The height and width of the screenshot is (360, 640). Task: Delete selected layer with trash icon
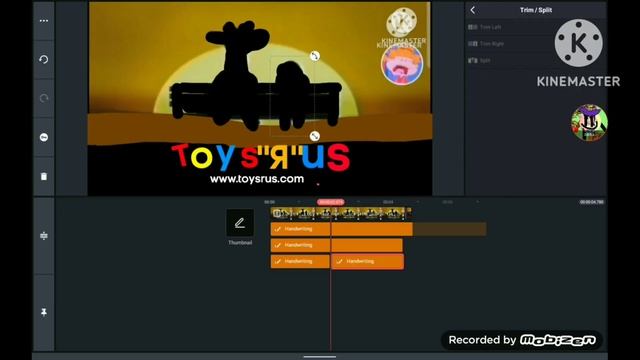pyautogui.click(x=44, y=176)
